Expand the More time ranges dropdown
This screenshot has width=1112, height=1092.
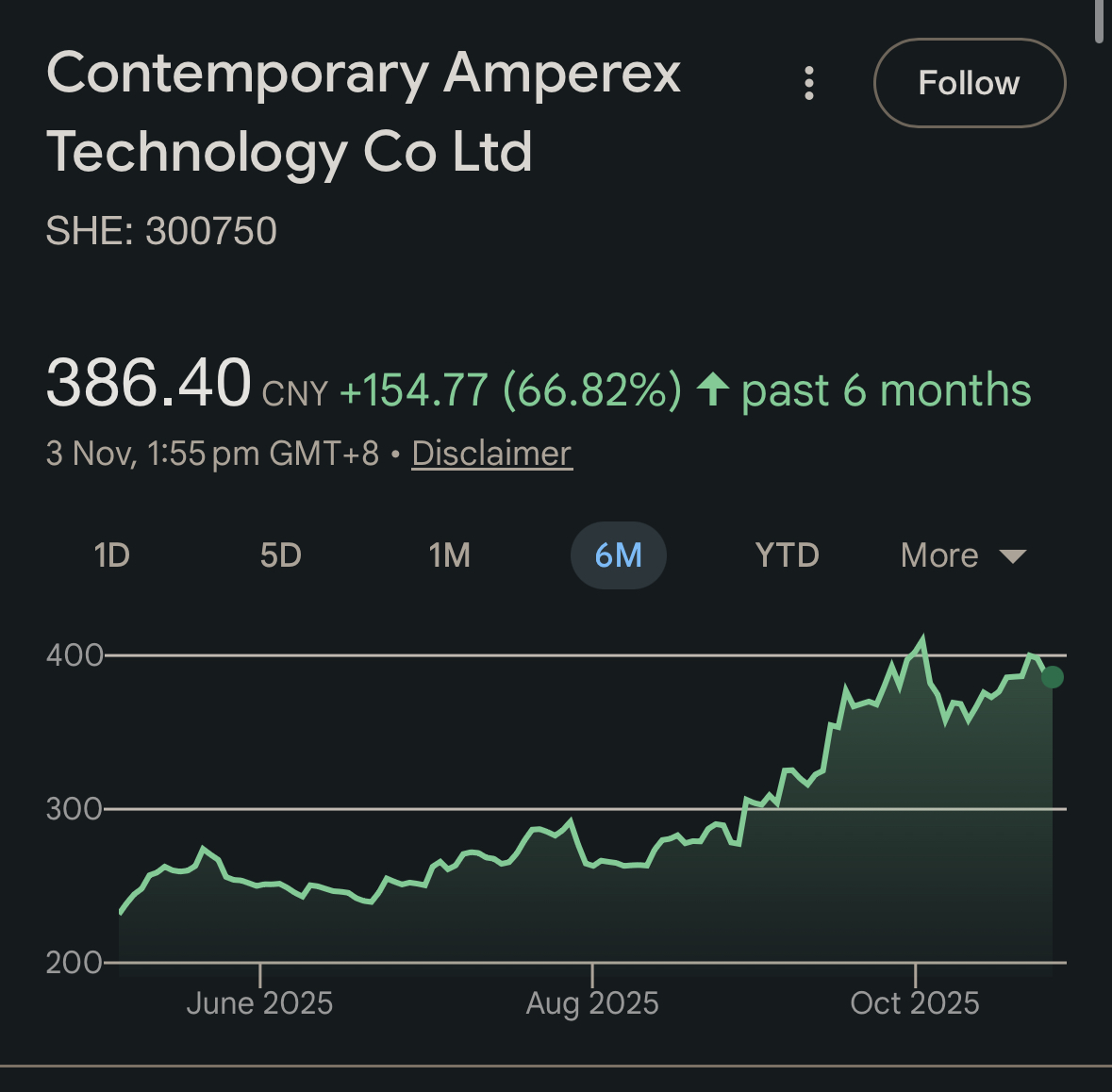[x=962, y=555]
